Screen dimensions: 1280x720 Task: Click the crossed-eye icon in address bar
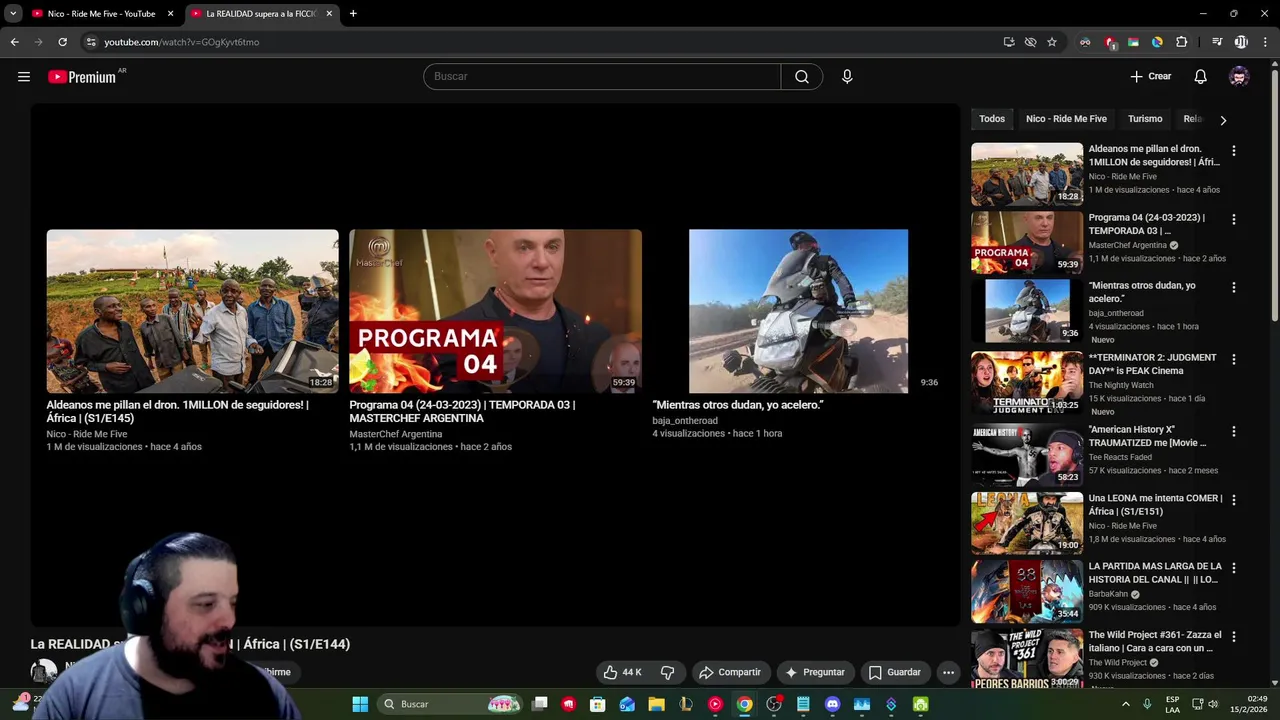pos(1030,42)
